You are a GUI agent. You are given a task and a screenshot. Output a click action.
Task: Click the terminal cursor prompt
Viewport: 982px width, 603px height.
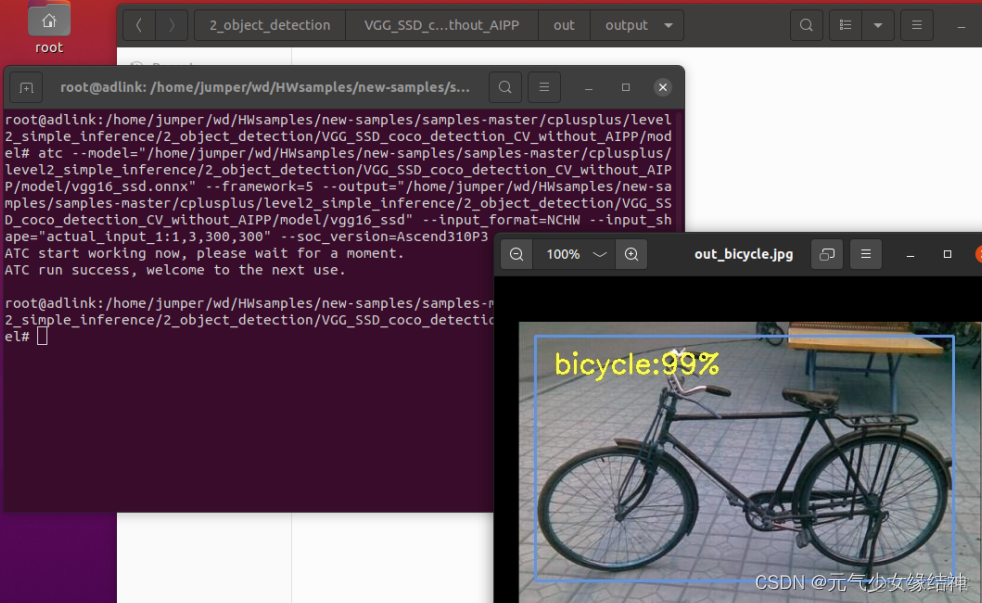click(42, 337)
